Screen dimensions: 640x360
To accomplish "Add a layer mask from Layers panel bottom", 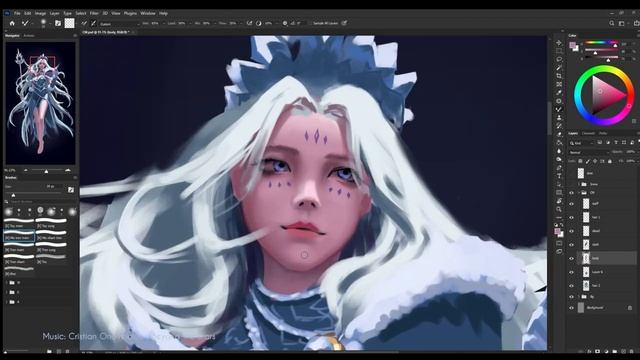I will pyautogui.click(x=597, y=351).
